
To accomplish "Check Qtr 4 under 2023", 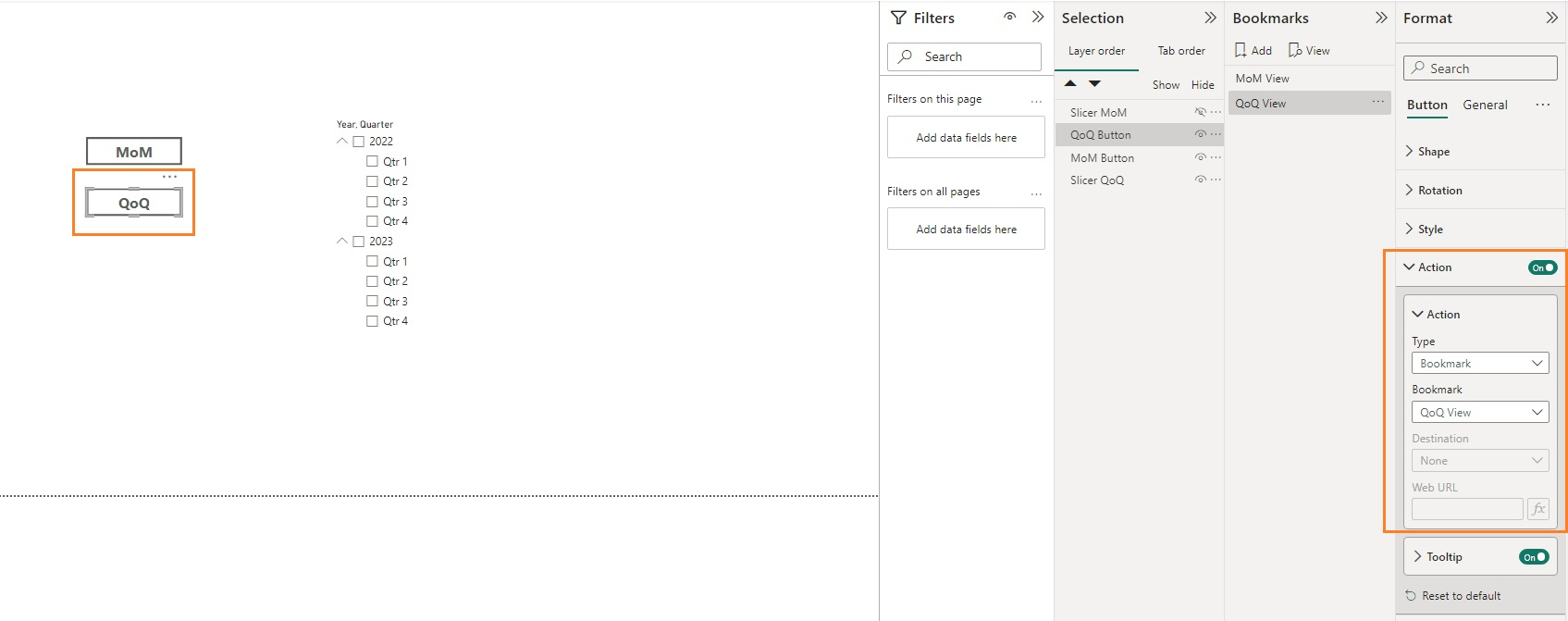I will [372, 321].
